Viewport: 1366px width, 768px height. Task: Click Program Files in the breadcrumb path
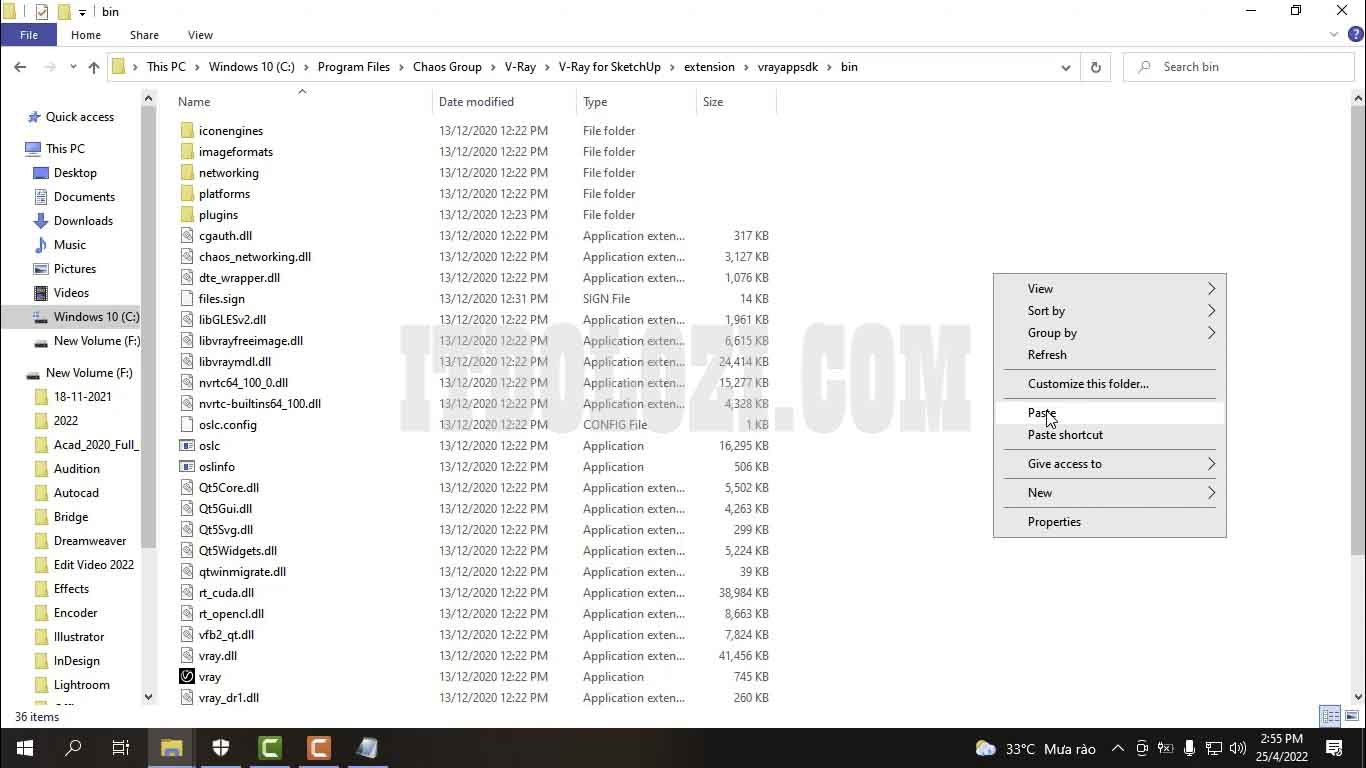click(x=353, y=67)
